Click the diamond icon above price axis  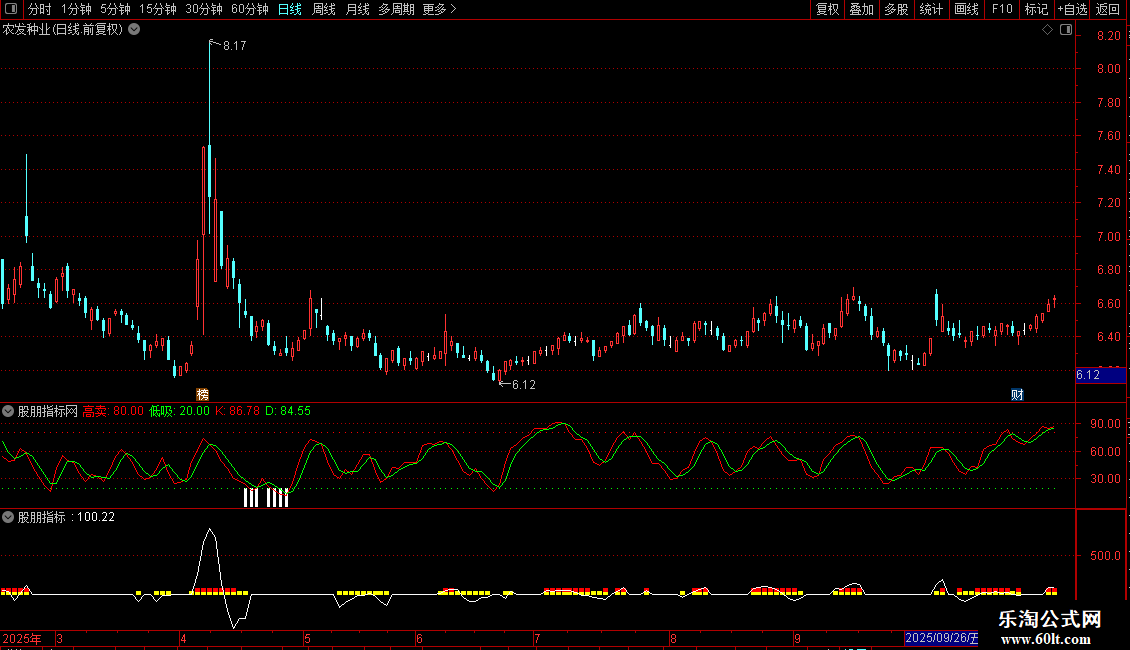pyautogui.click(x=1048, y=30)
